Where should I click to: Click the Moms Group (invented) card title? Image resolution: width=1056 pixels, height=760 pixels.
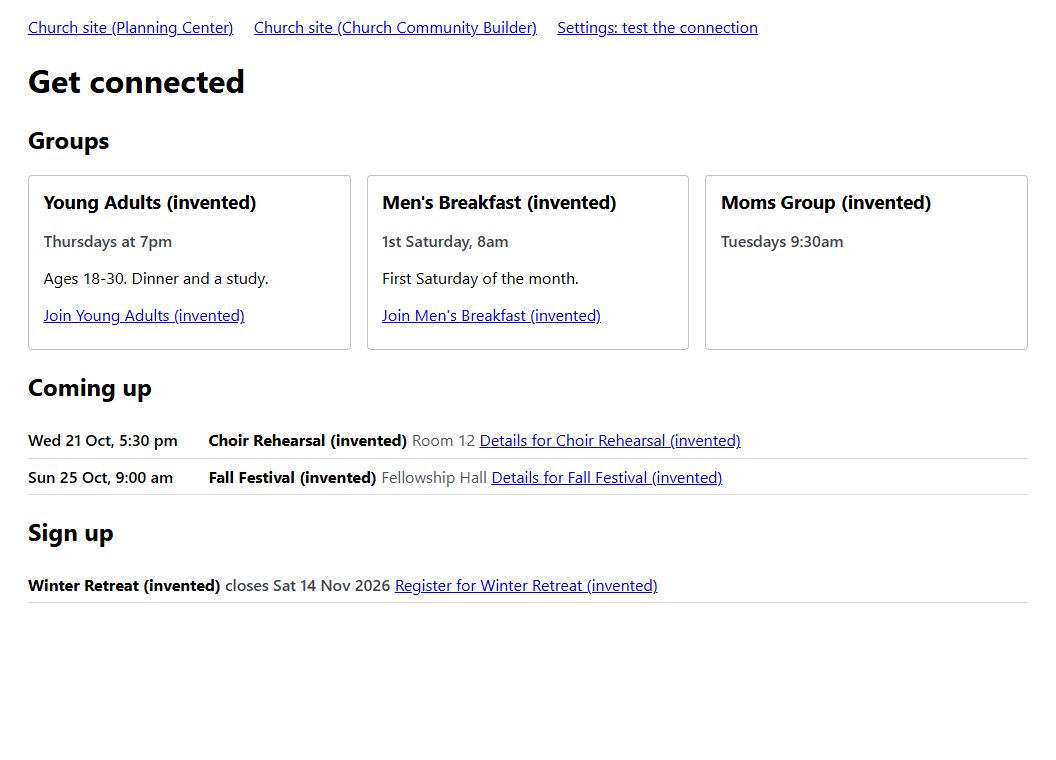point(826,203)
